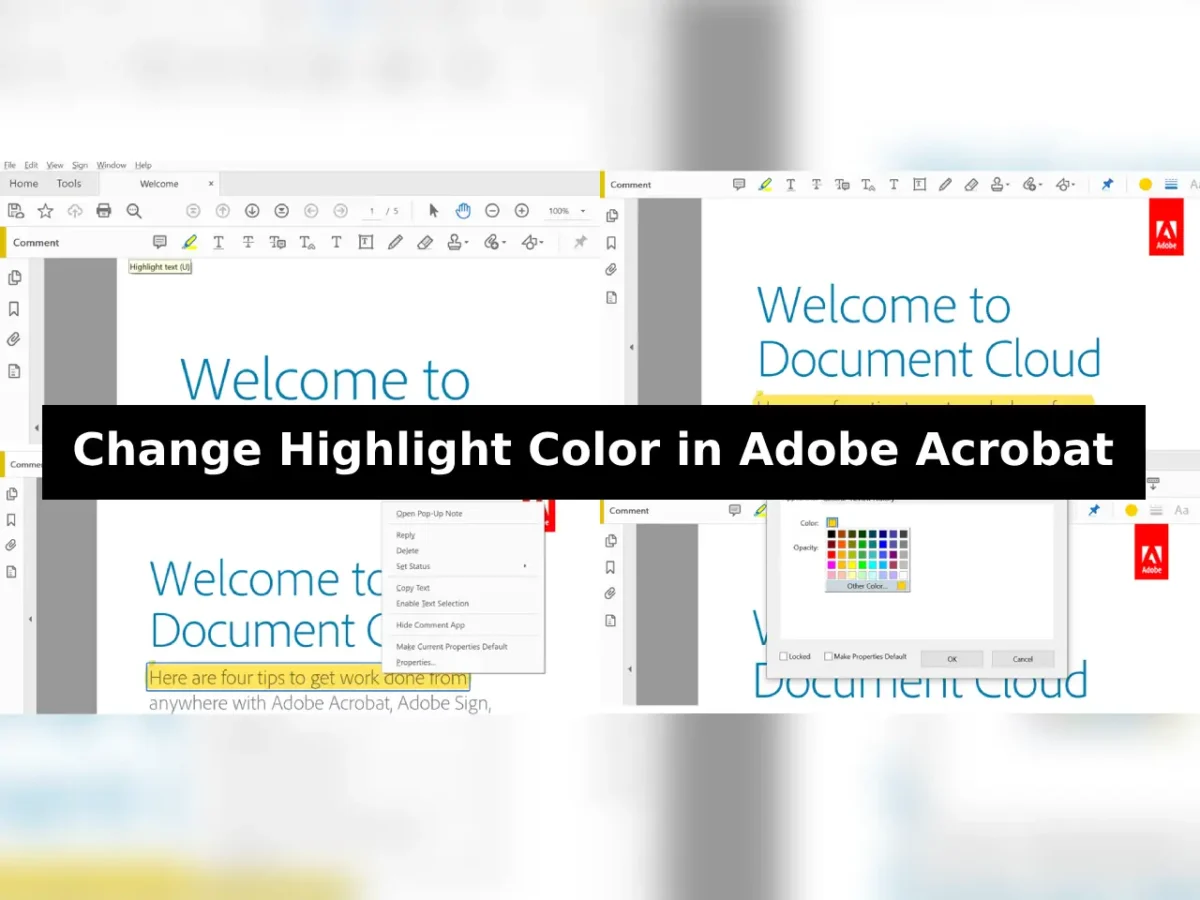Select the Pencil tool in the top-right window
Image resolution: width=1200 pixels, height=900 pixels.
point(945,184)
